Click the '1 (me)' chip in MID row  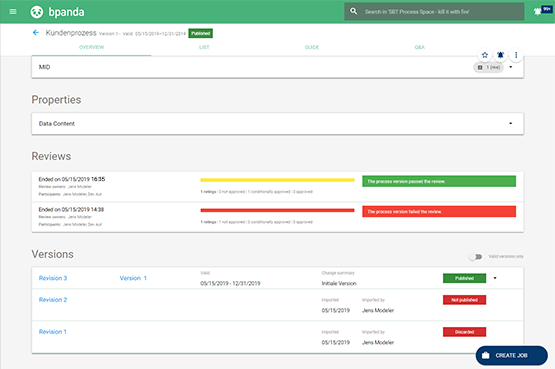point(488,67)
